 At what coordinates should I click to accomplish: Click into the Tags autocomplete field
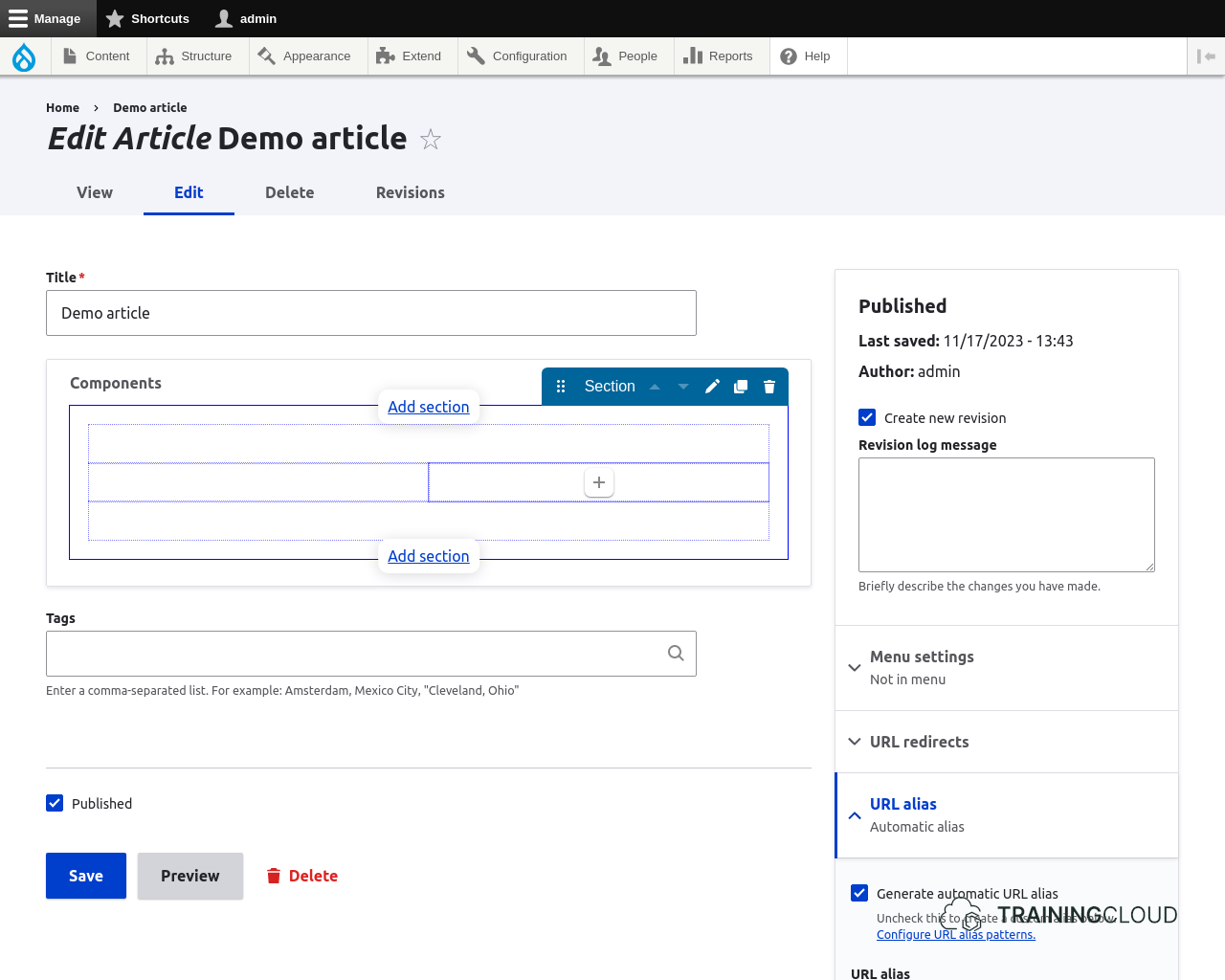(371, 654)
